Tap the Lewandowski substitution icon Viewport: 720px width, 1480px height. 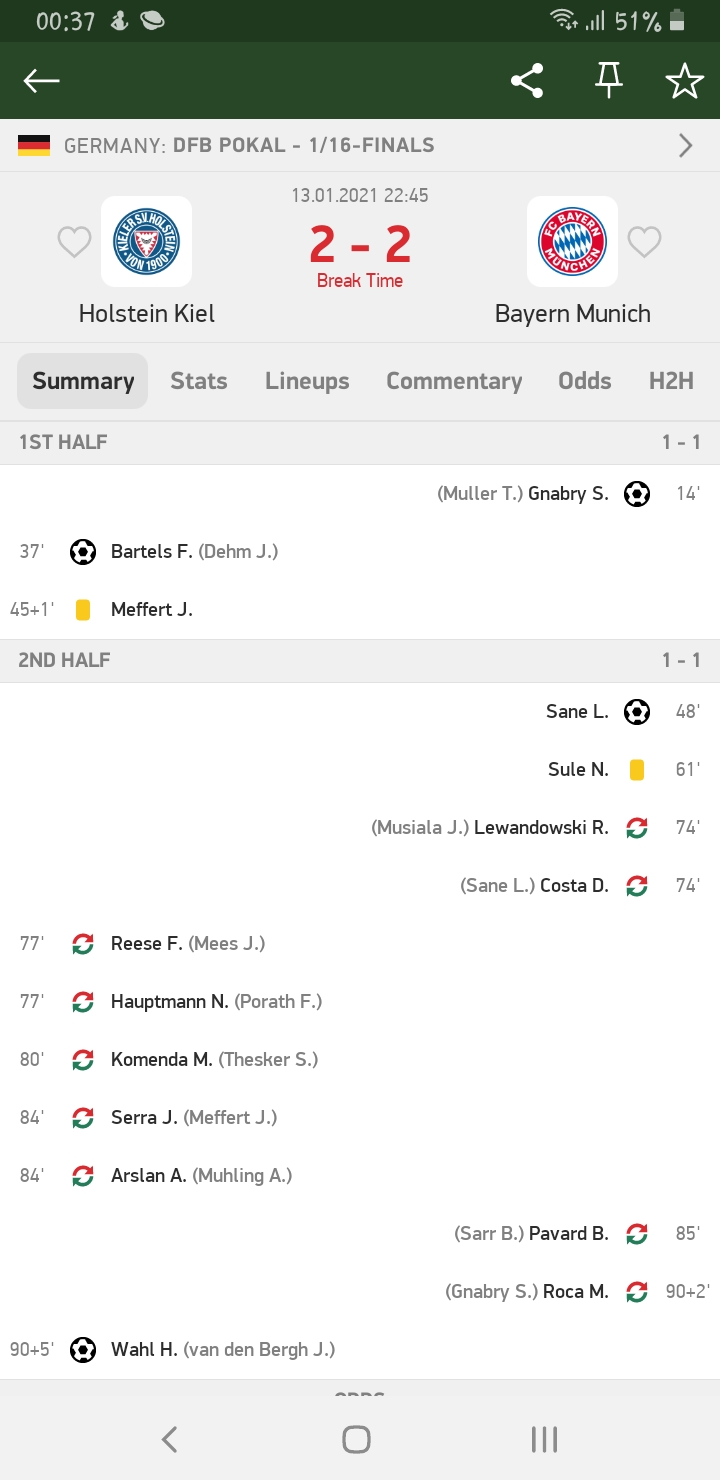(x=637, y=827)
